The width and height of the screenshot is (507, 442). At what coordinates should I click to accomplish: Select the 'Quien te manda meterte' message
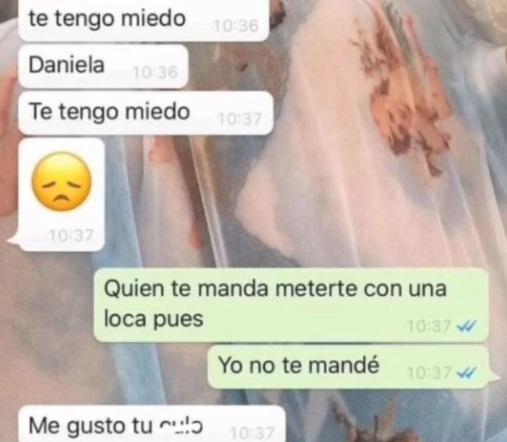(291, 305)
